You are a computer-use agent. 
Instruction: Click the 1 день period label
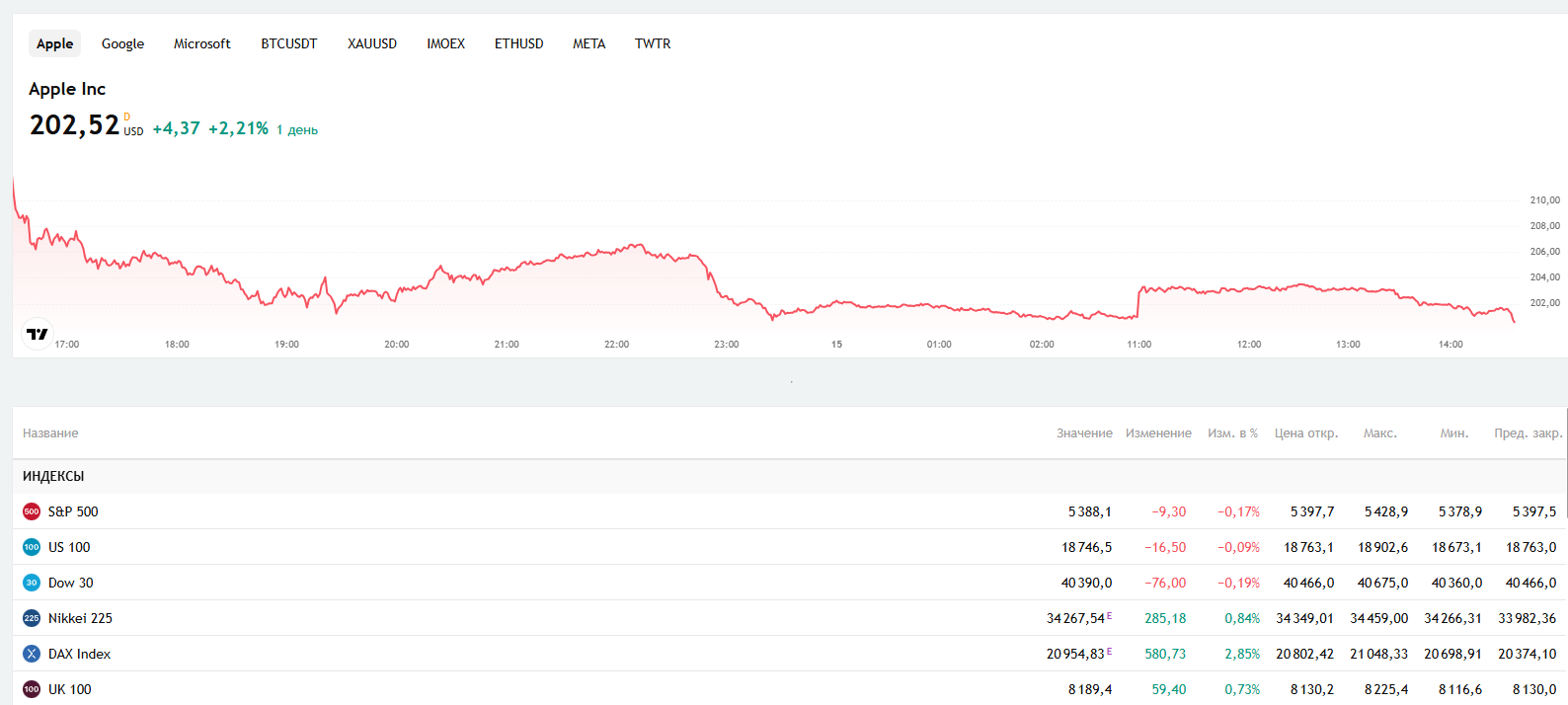coord(297,129)
